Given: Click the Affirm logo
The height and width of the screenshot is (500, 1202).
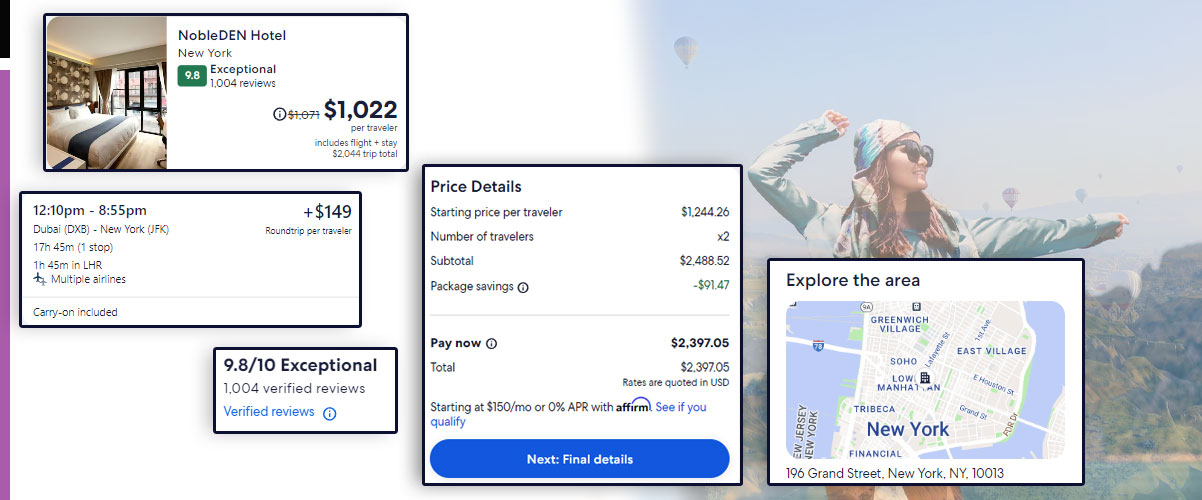Looking at the screenshot, I should coord(633,406).
